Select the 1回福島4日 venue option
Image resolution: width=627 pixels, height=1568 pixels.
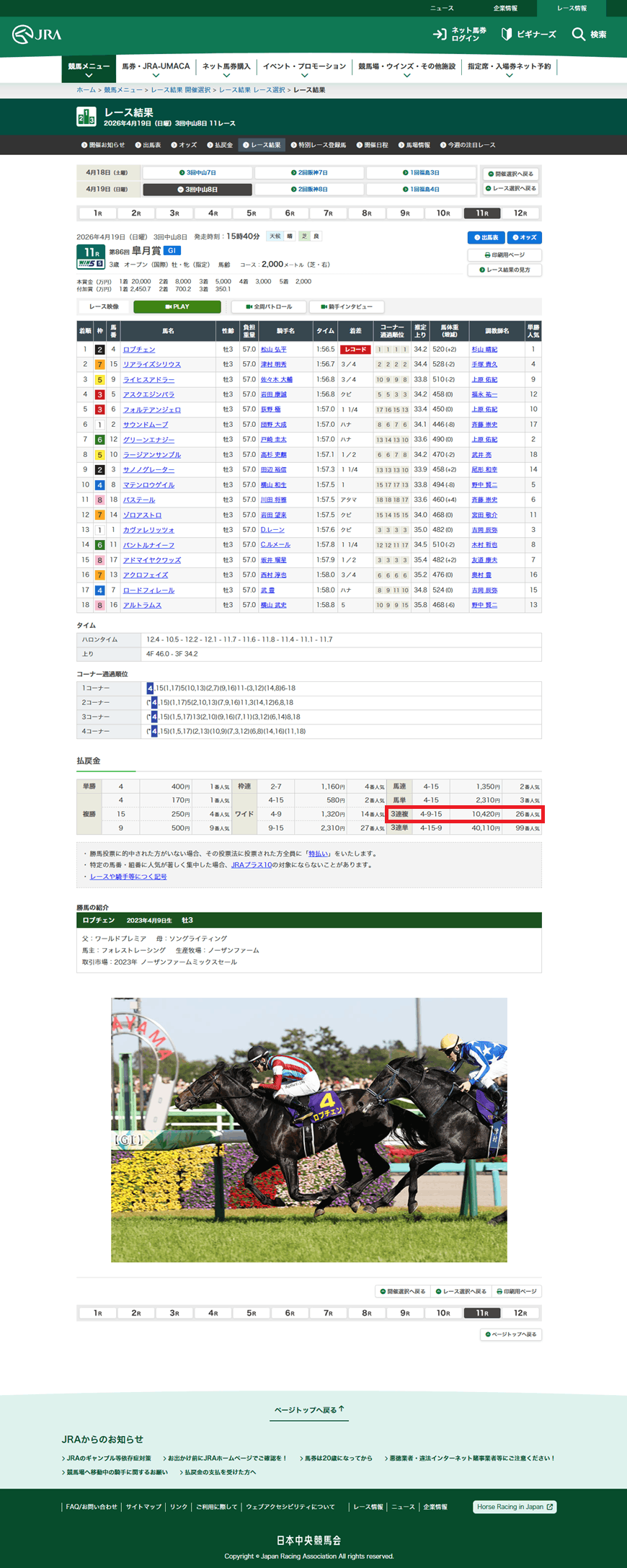coord(421,190)
